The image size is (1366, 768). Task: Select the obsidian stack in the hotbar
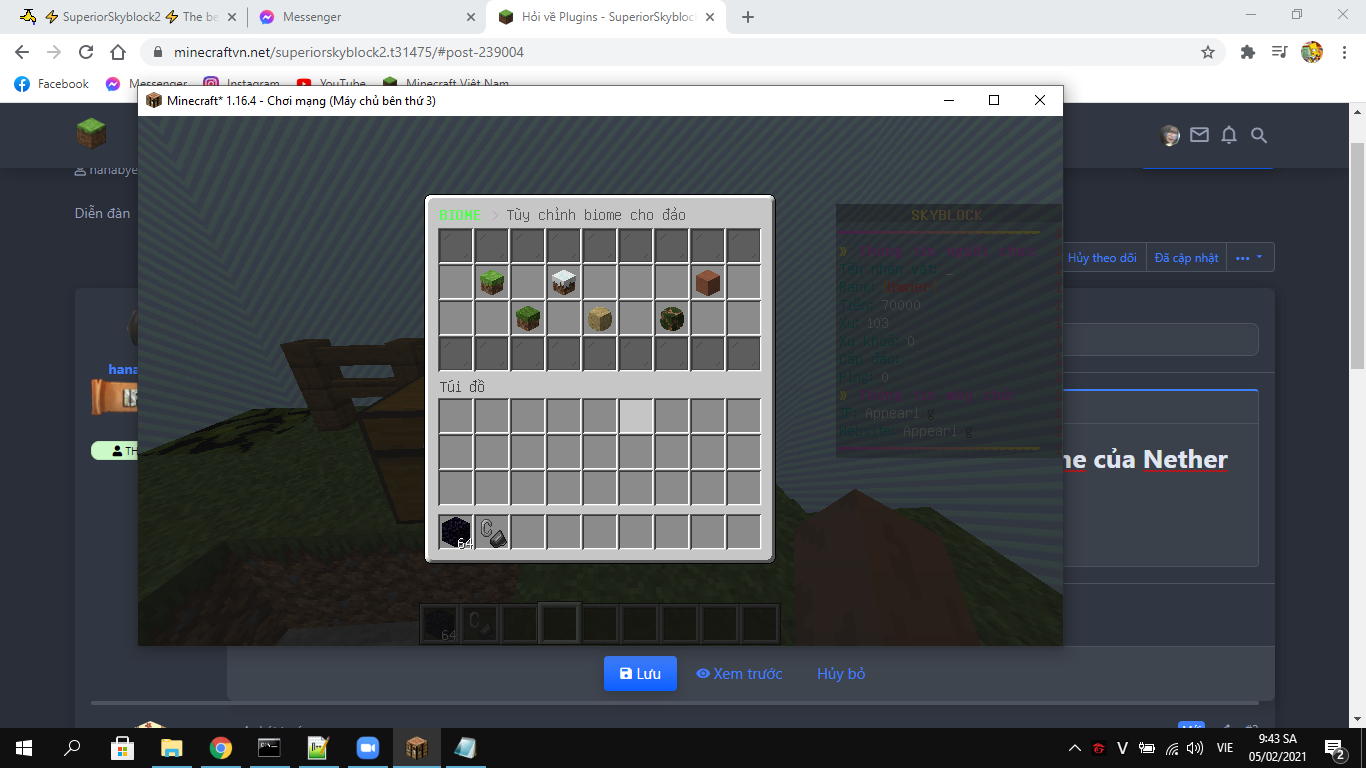(456, 532)
